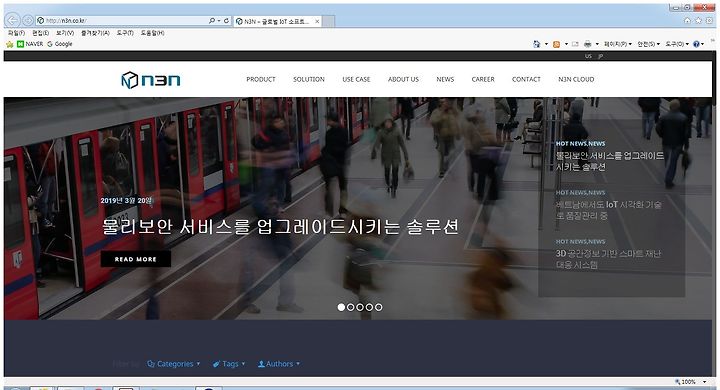720x390 pixels.
Task: Open the ABOUT US nav item
Action: coord(403,79)
